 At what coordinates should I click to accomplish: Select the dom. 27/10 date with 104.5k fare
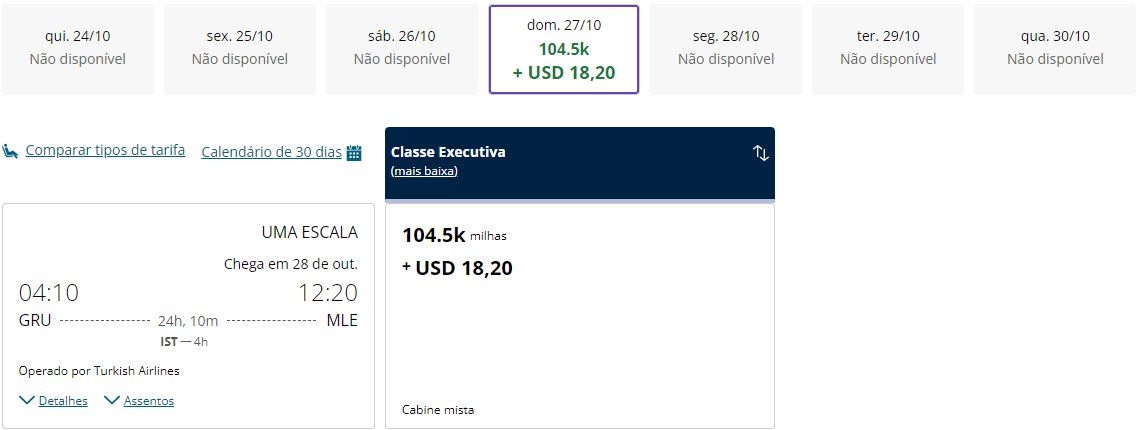pyautogui.click(x=564, y=49)
